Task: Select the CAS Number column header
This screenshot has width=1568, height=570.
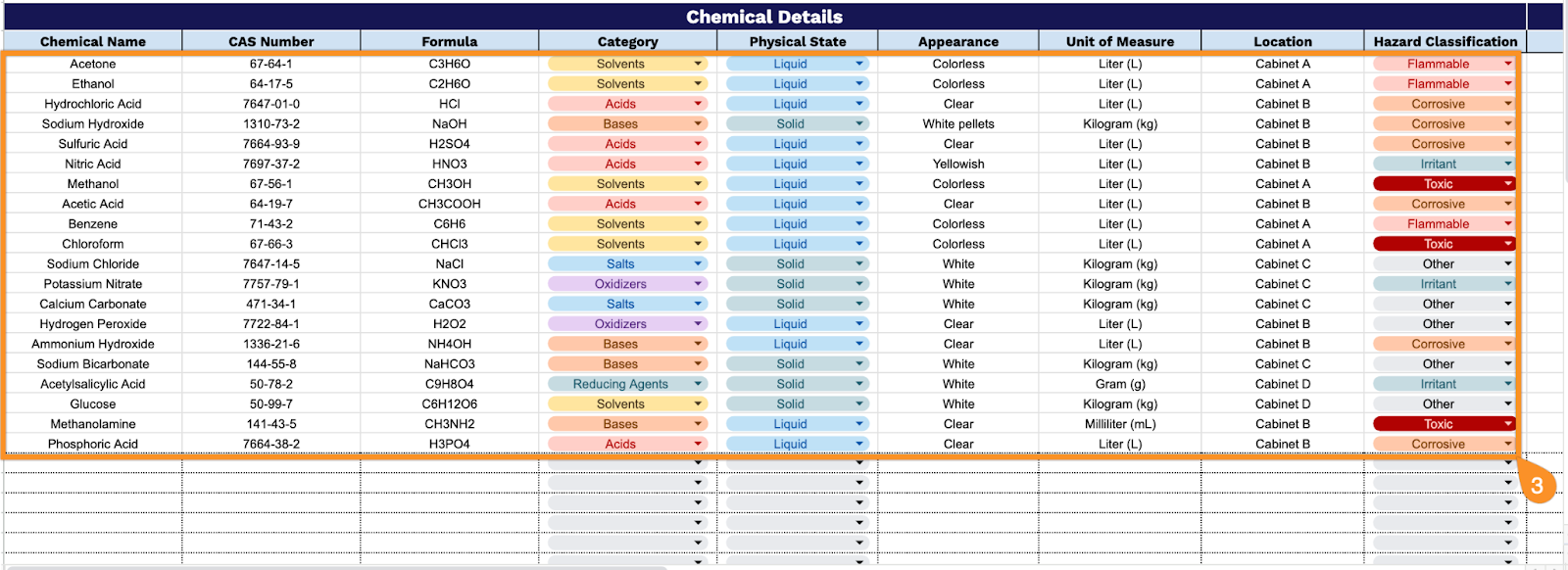Action: coord(271,41)
